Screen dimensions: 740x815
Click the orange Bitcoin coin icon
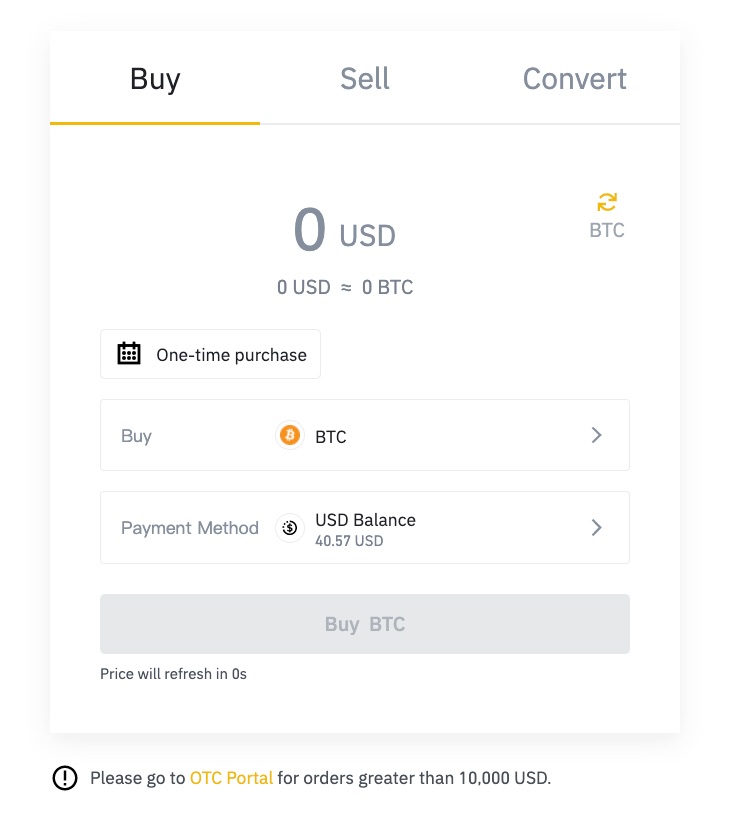click(290, 435)
